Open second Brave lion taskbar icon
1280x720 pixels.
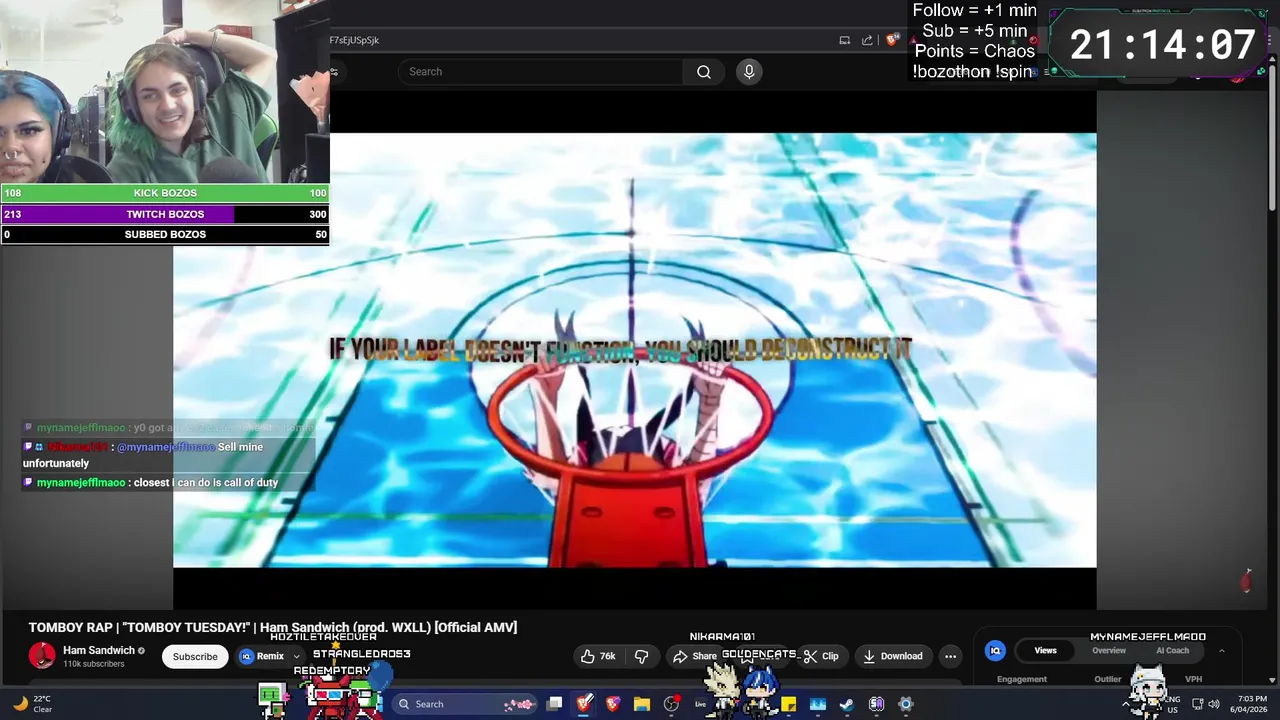(x=613, y=704)
